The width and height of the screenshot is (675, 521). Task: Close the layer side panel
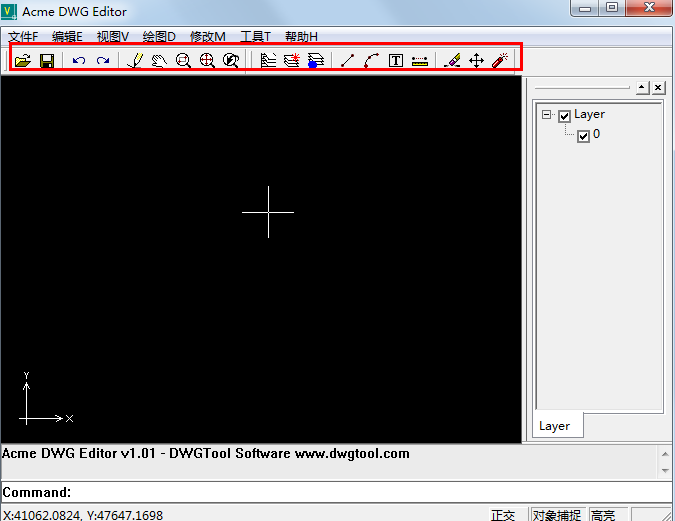658,88
